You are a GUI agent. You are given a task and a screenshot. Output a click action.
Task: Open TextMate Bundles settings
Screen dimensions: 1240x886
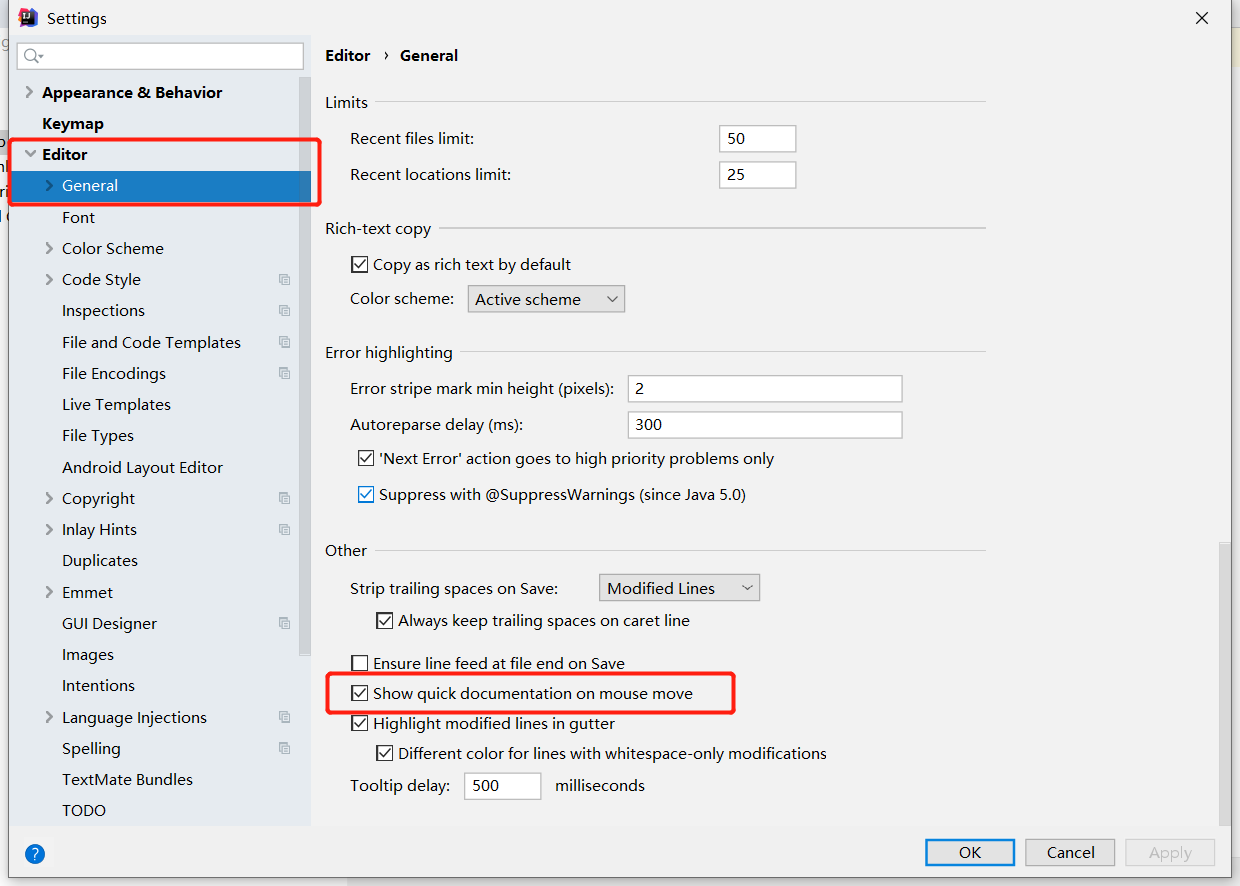(127, 780)
